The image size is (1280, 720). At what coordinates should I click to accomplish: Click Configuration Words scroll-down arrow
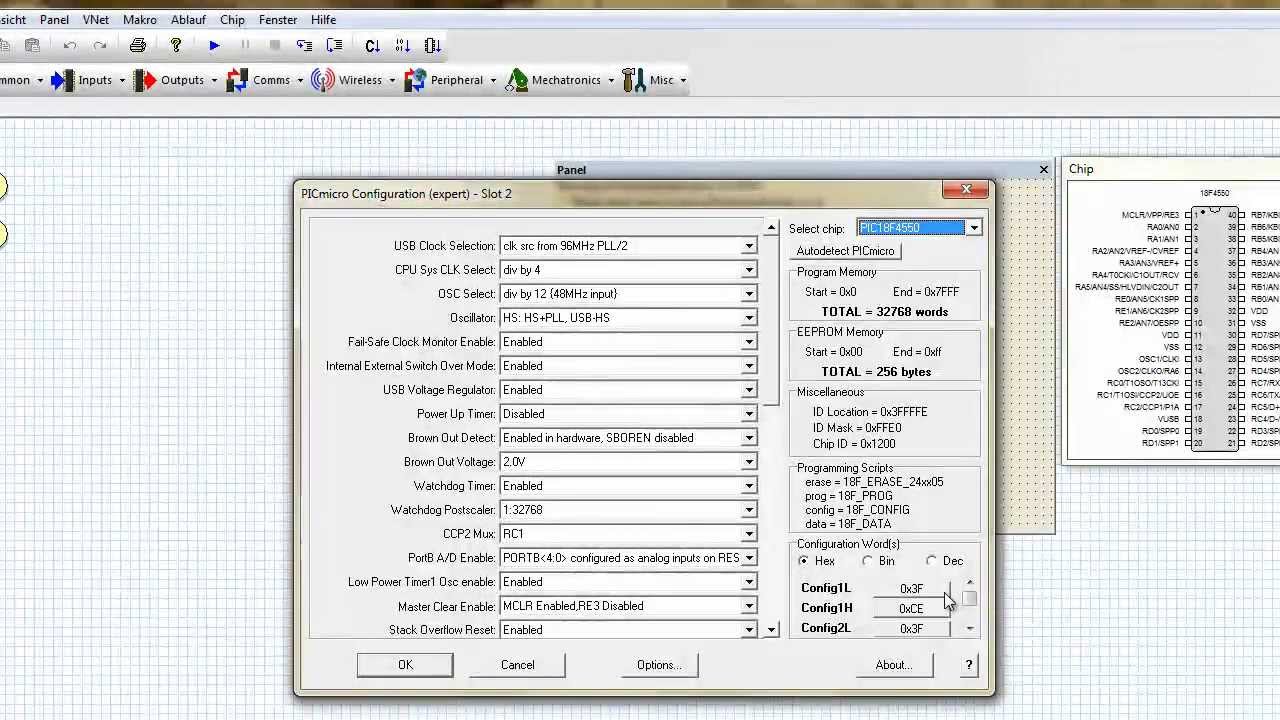point(970,629)
